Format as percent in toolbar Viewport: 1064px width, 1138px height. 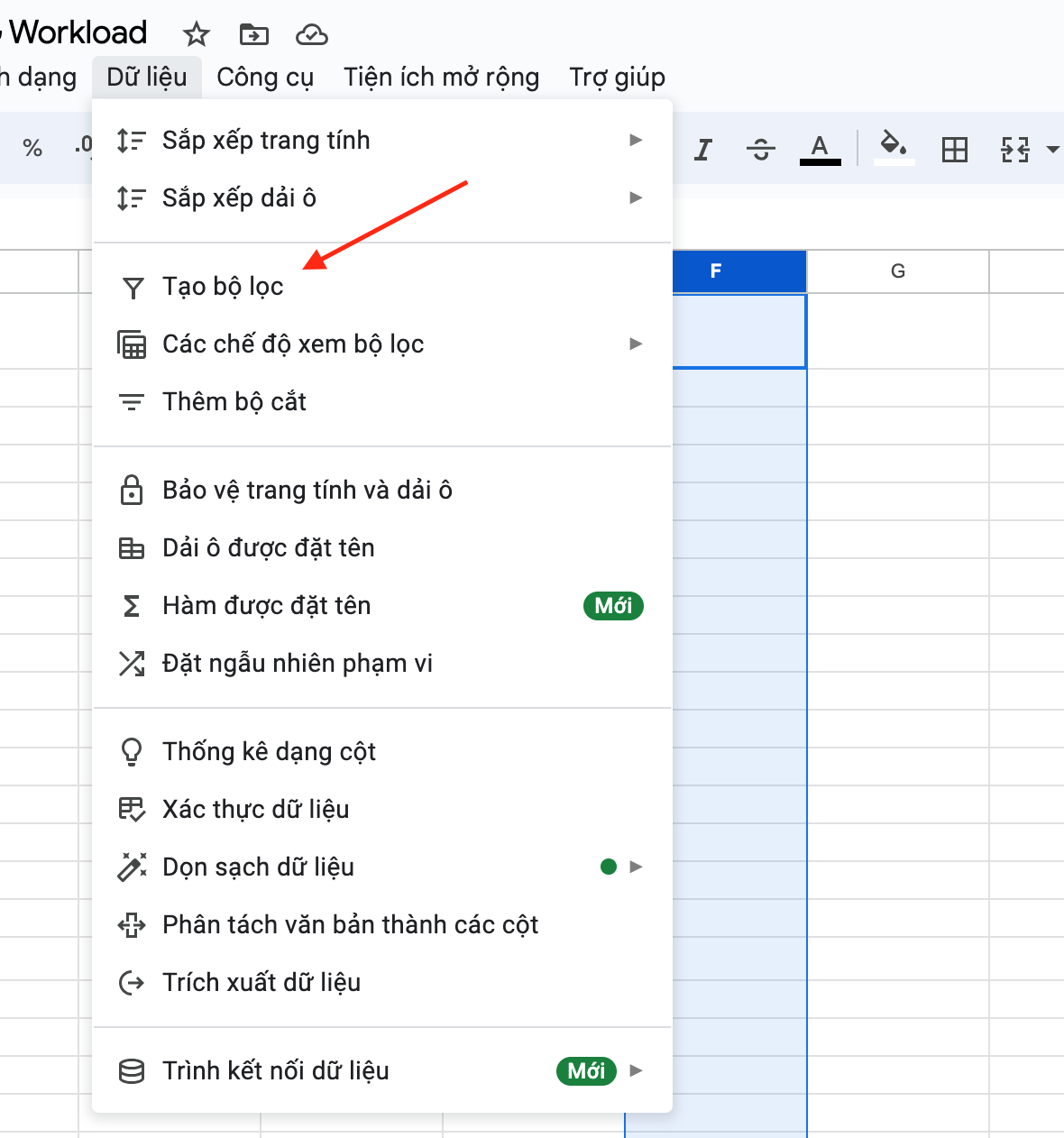[32, 149]
